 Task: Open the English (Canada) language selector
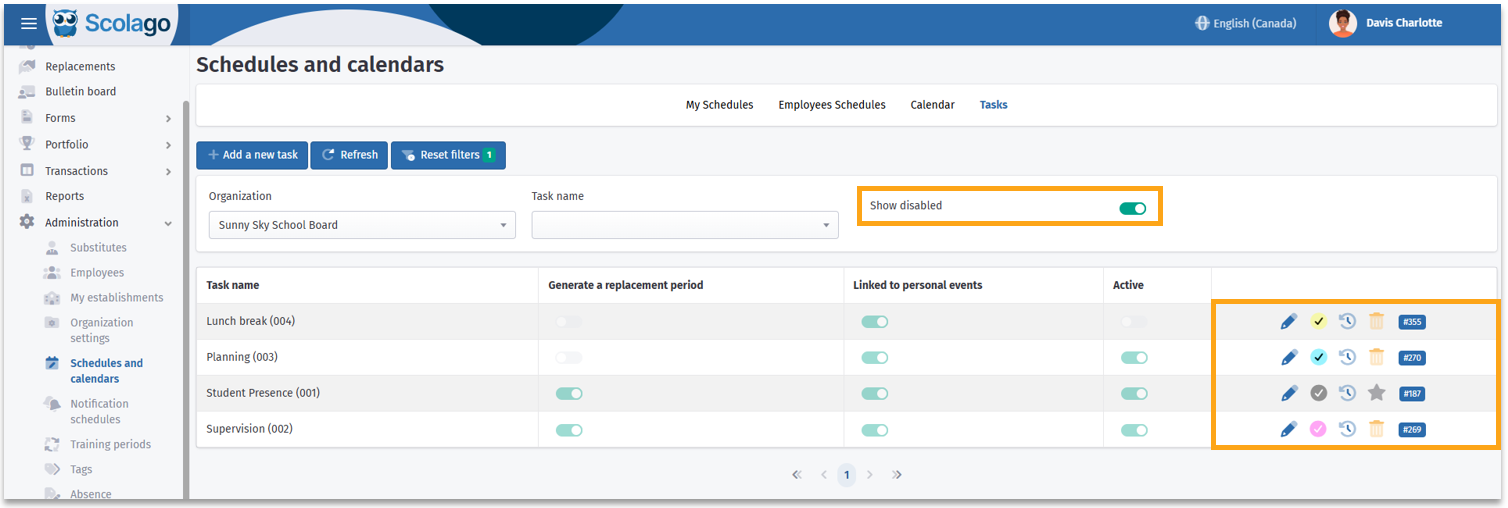[x=1246, y=23]
